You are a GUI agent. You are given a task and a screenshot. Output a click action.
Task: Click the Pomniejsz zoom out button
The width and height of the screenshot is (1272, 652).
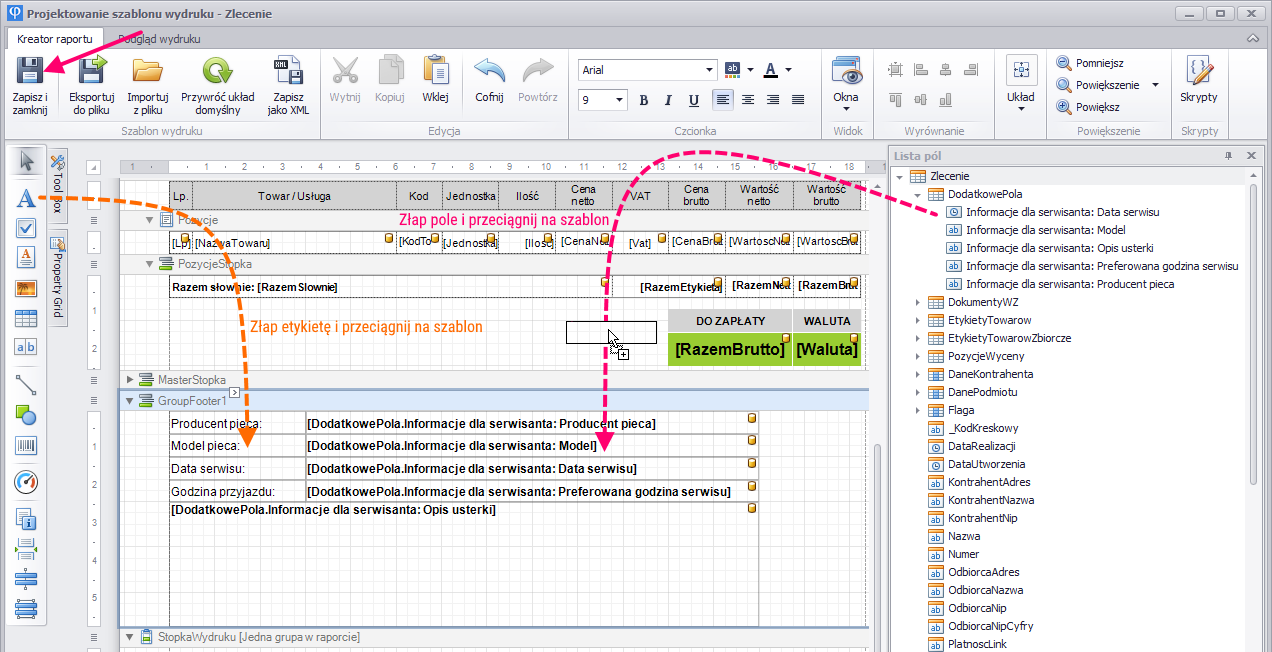coord(1090,63)
